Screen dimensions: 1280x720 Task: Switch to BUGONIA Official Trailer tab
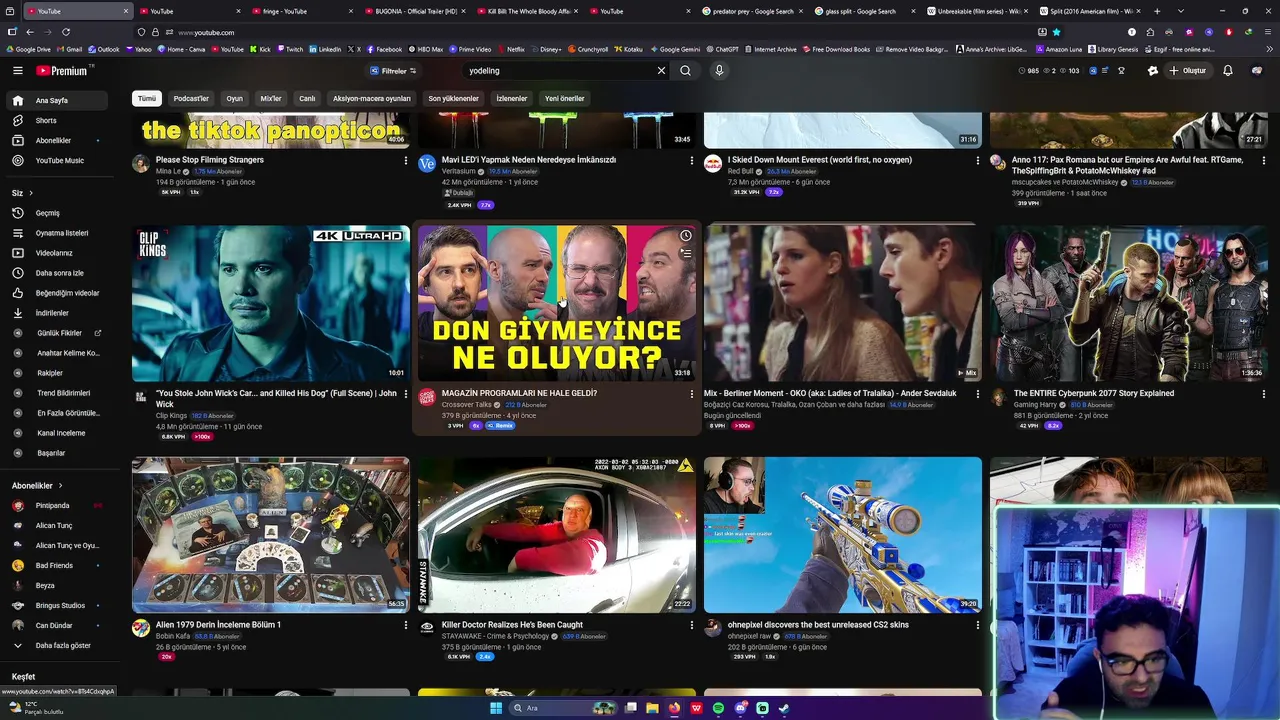pos(412,11)
